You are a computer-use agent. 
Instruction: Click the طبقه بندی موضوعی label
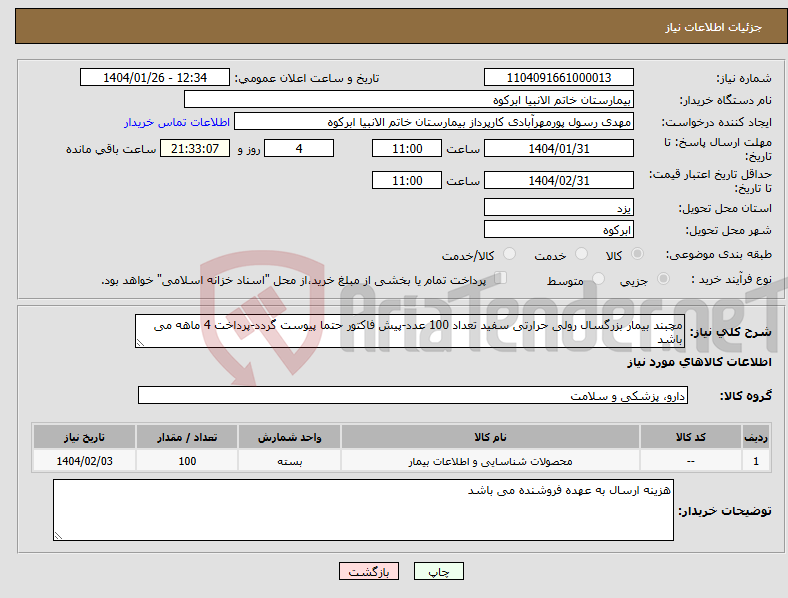tap(719, 254)
